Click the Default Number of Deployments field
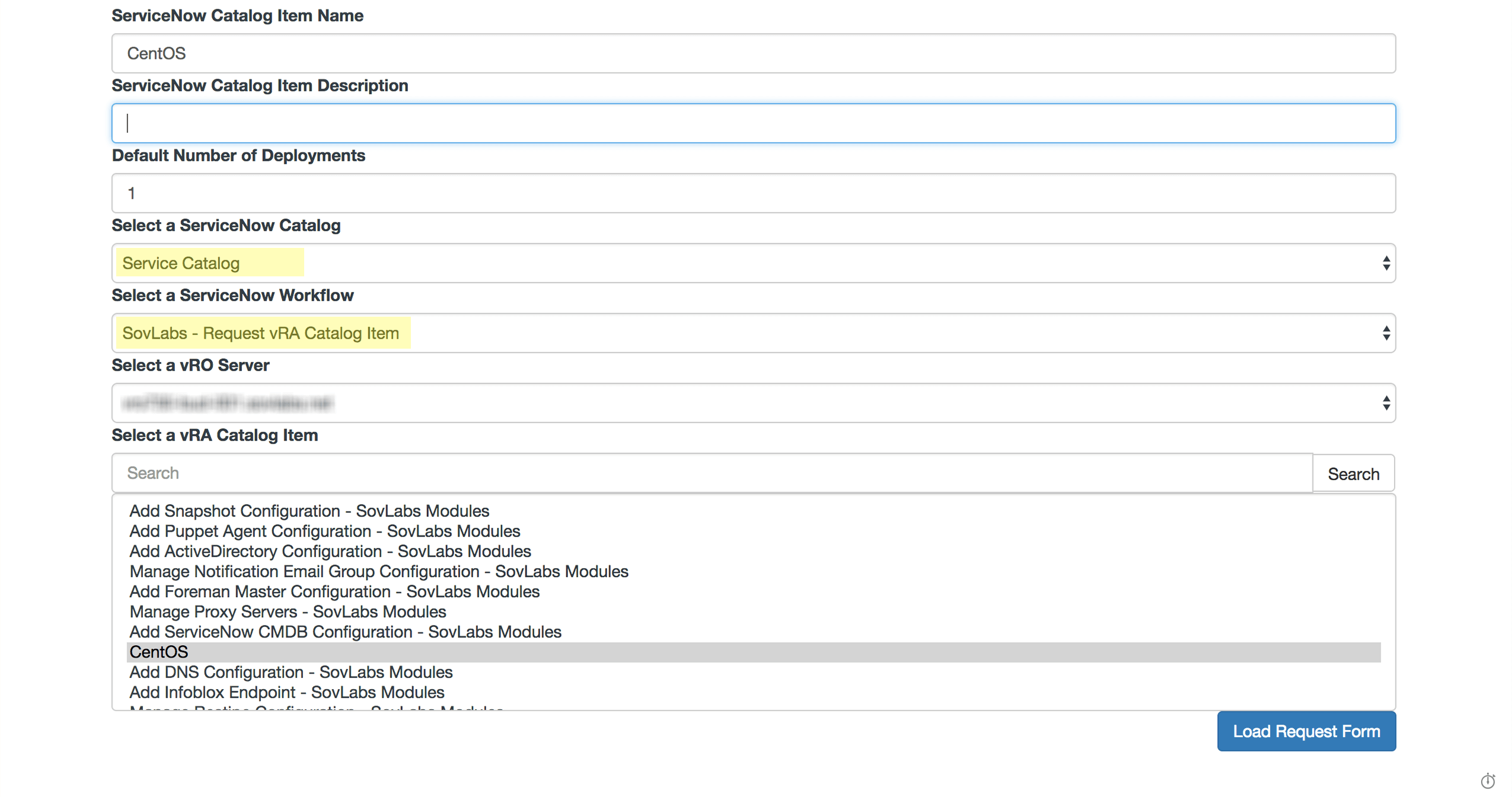Viewport: 1512px width, 797px height. tap(753, 193)
